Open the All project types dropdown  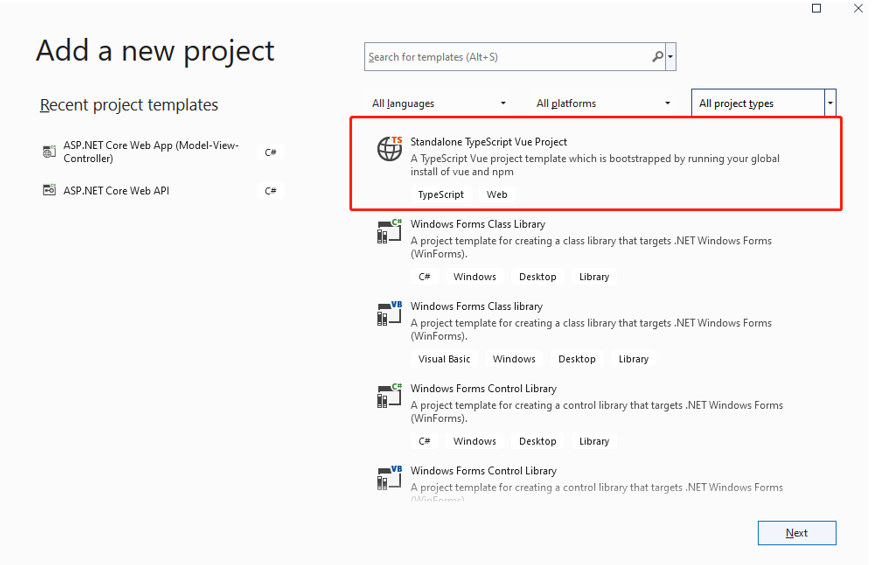pyautogui.click(x=764, y=103)
